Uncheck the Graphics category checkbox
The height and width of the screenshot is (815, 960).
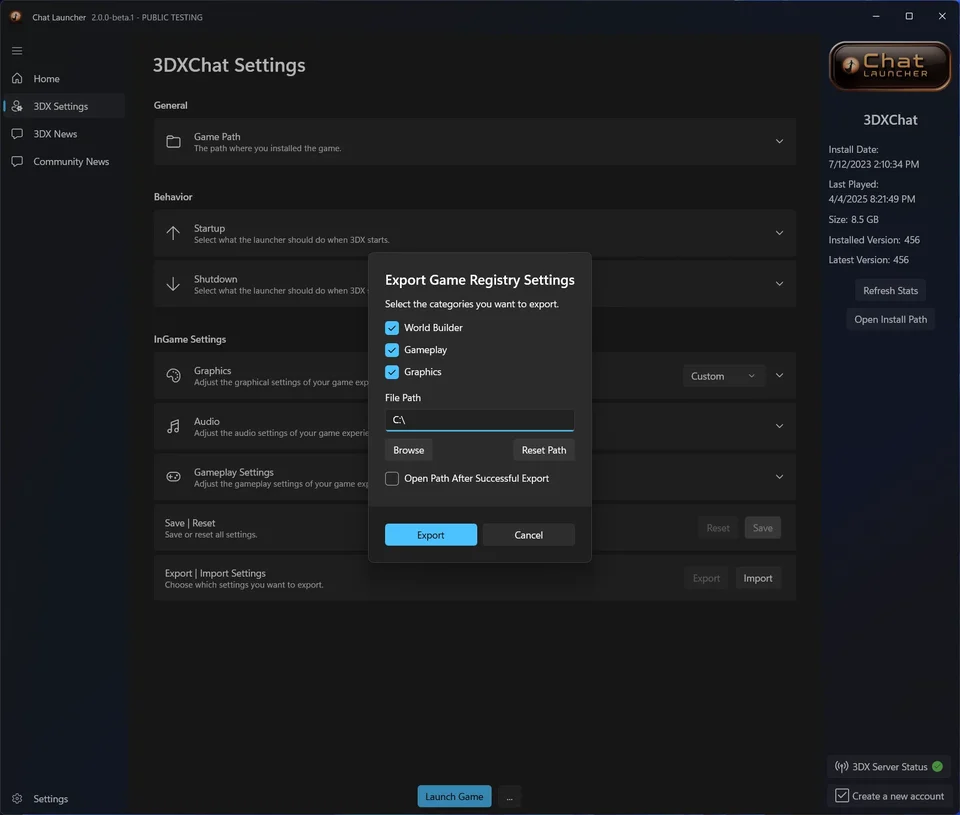392,372
